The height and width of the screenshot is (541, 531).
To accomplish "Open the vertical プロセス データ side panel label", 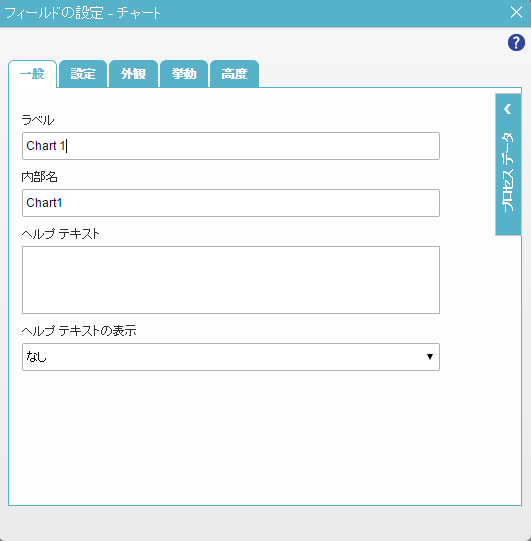I will pyautogui.click(x=508, y=172).
